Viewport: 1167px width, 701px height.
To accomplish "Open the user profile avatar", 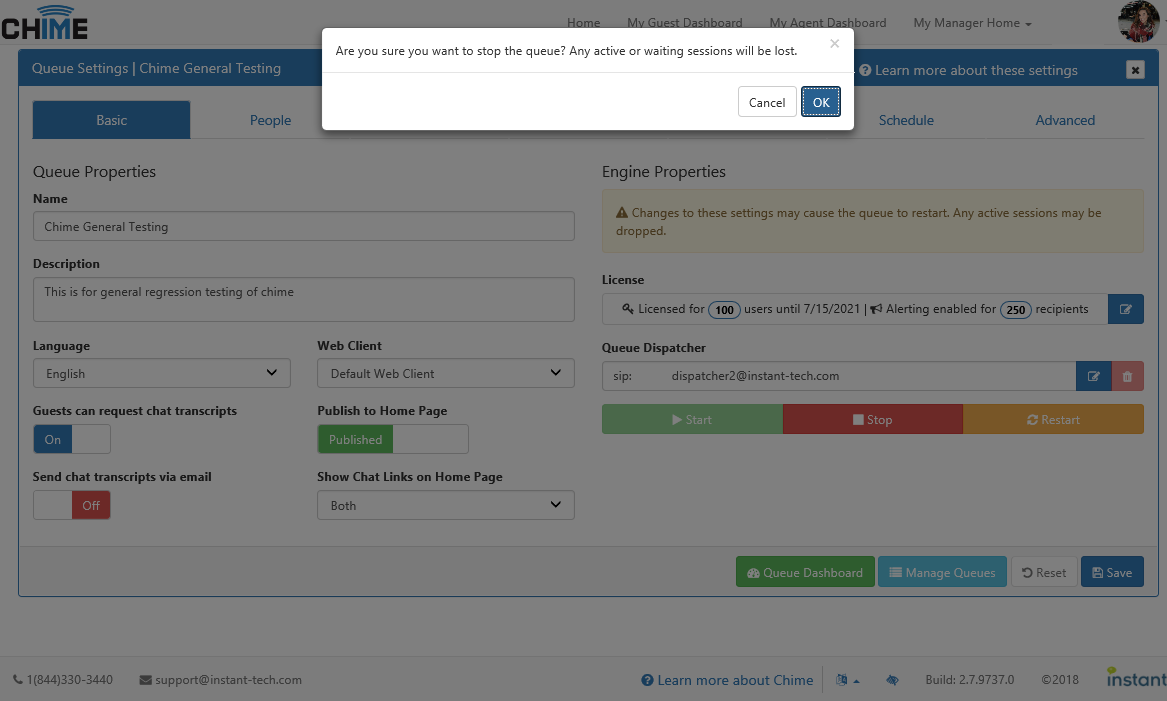I will pyautogui.click(x=1138, y=22).
